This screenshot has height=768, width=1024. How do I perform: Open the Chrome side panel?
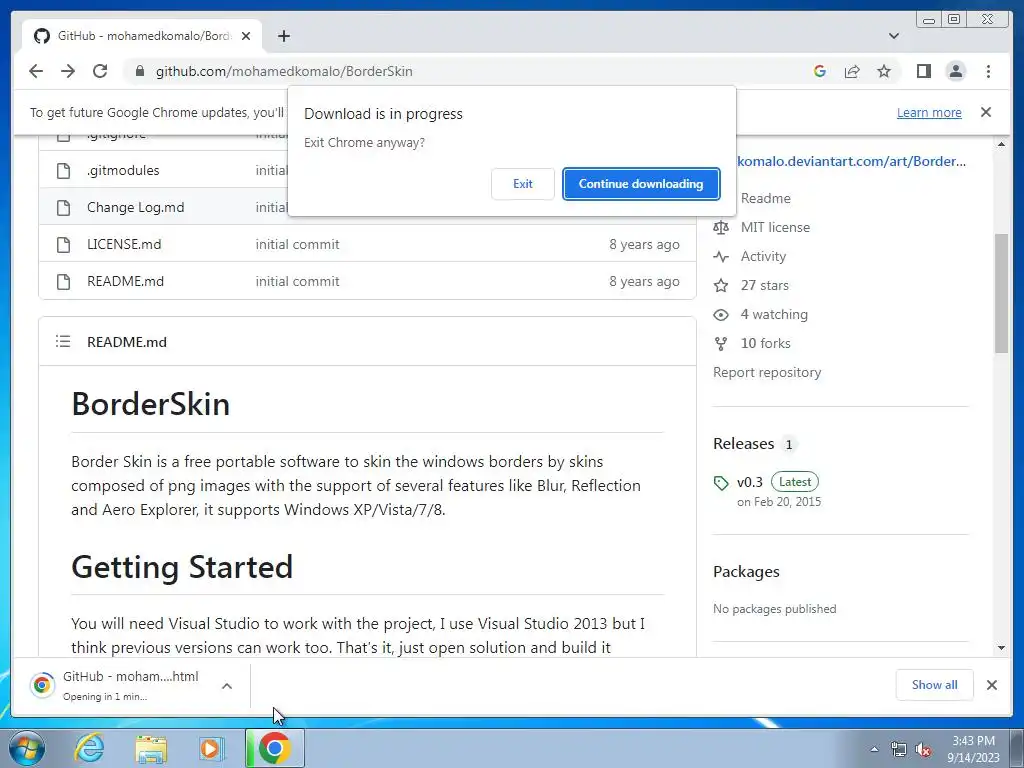[923, 71]
